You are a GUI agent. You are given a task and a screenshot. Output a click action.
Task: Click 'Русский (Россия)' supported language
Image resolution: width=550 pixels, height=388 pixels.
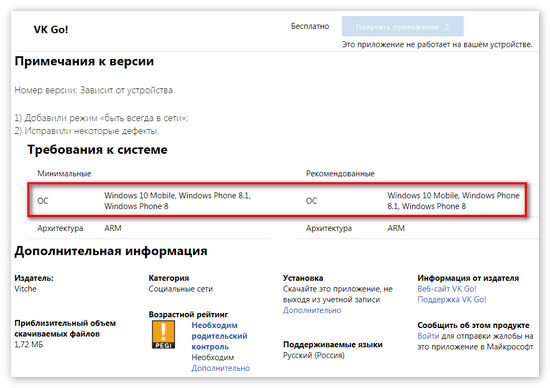pyautogui.click(x=314, y=355)
